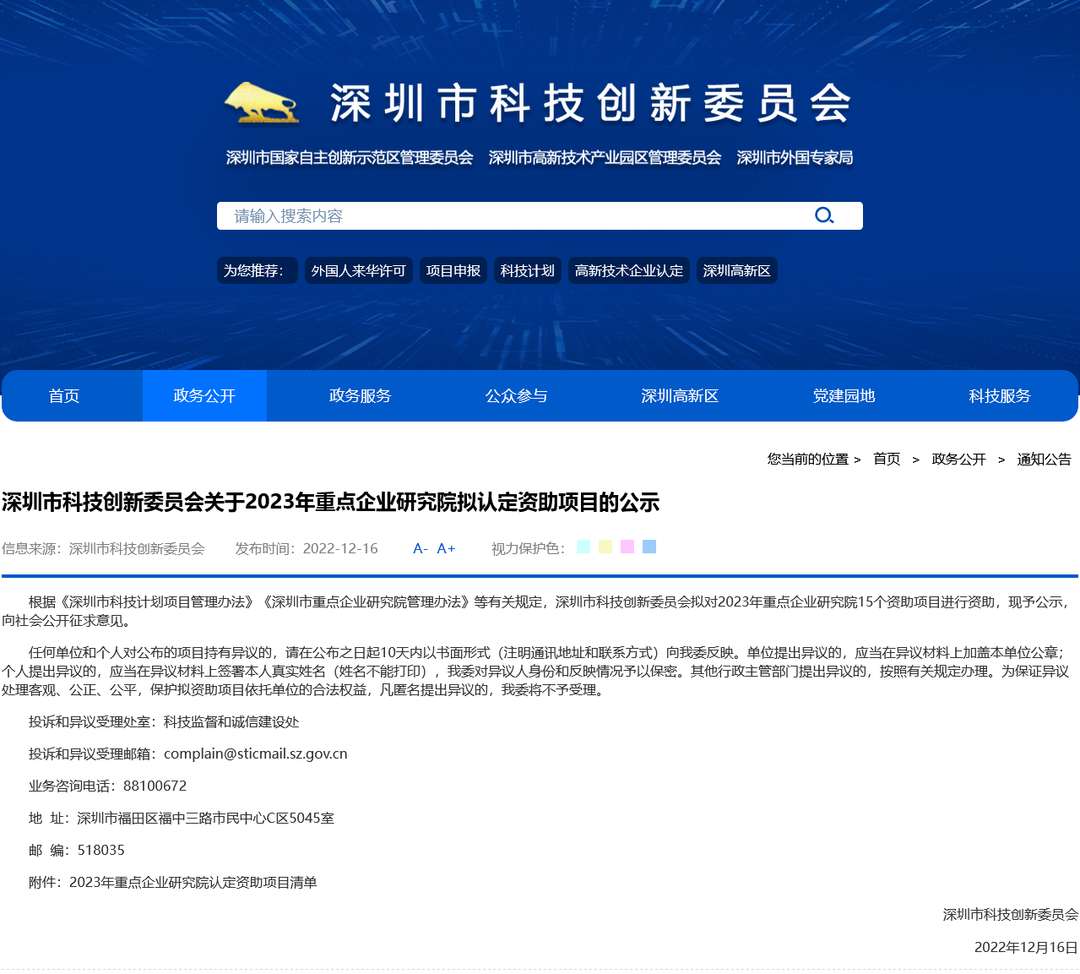Select pink eye-protection color
The height and width of the screenshot is (974, 1080).
pos(627,547)
